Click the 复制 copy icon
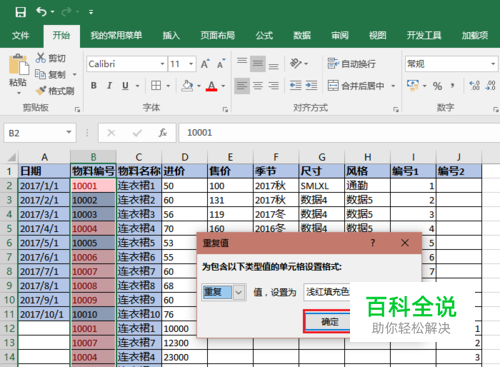This screenshot has height=367, width=500. click(x=41, y=74)
